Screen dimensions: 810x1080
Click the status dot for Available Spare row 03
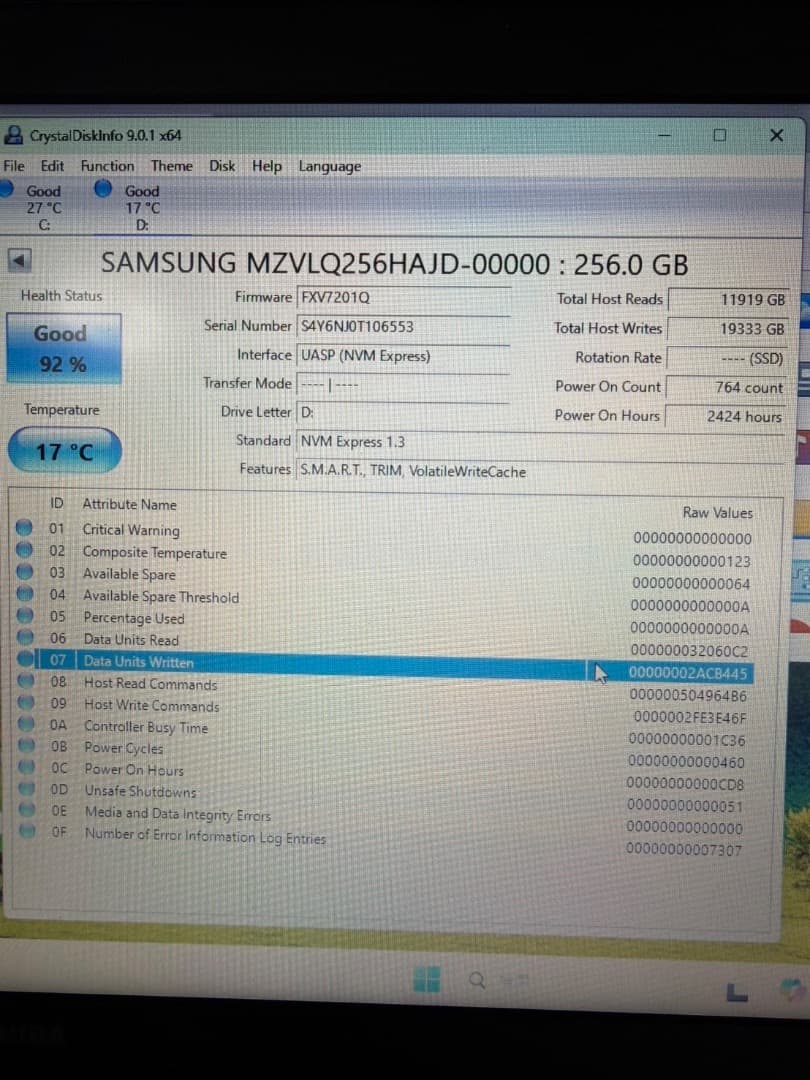pyautogui.click(x=25, y=572)
